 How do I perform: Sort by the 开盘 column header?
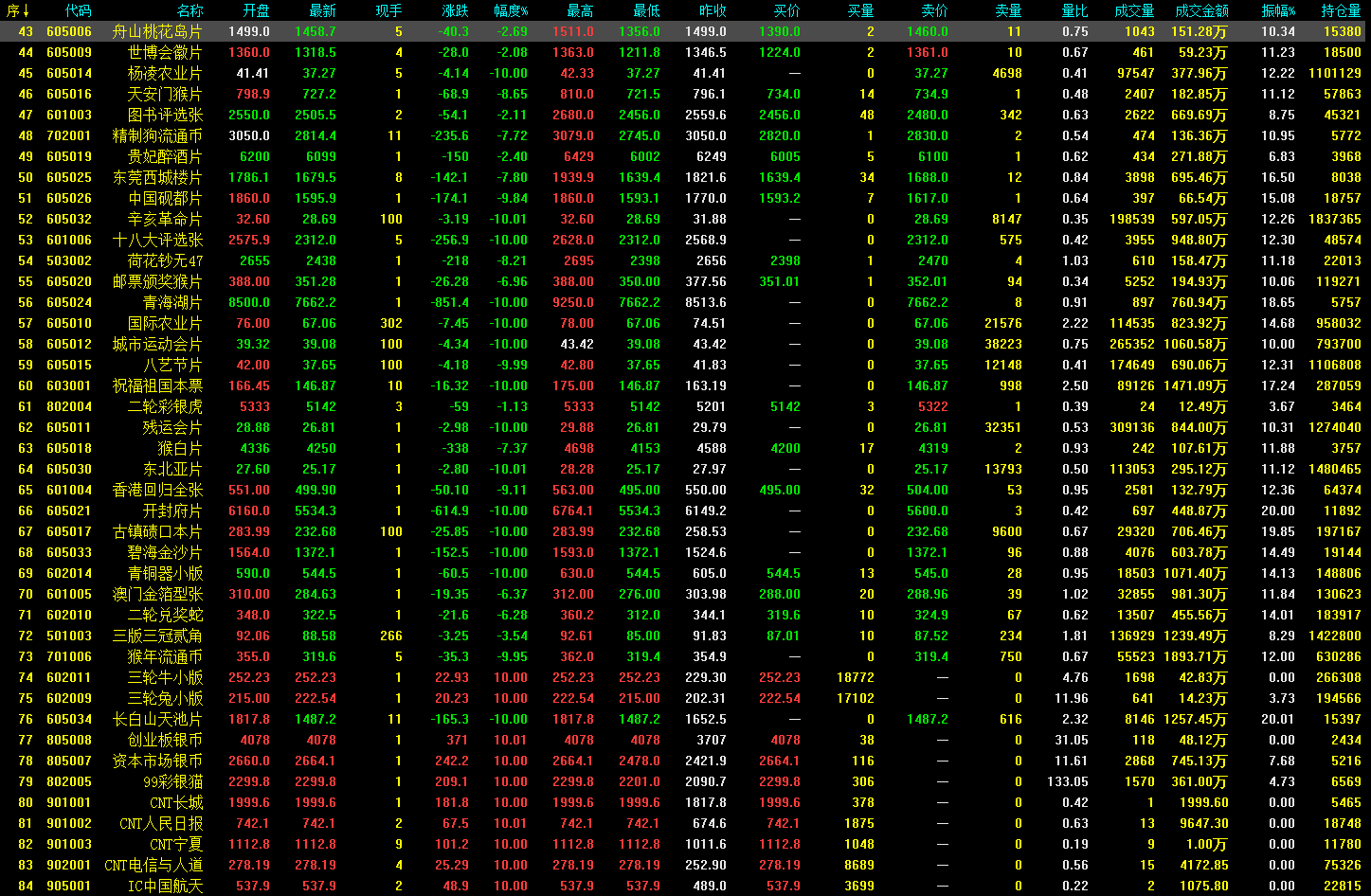pyautogui.click(x=256, y=10)
